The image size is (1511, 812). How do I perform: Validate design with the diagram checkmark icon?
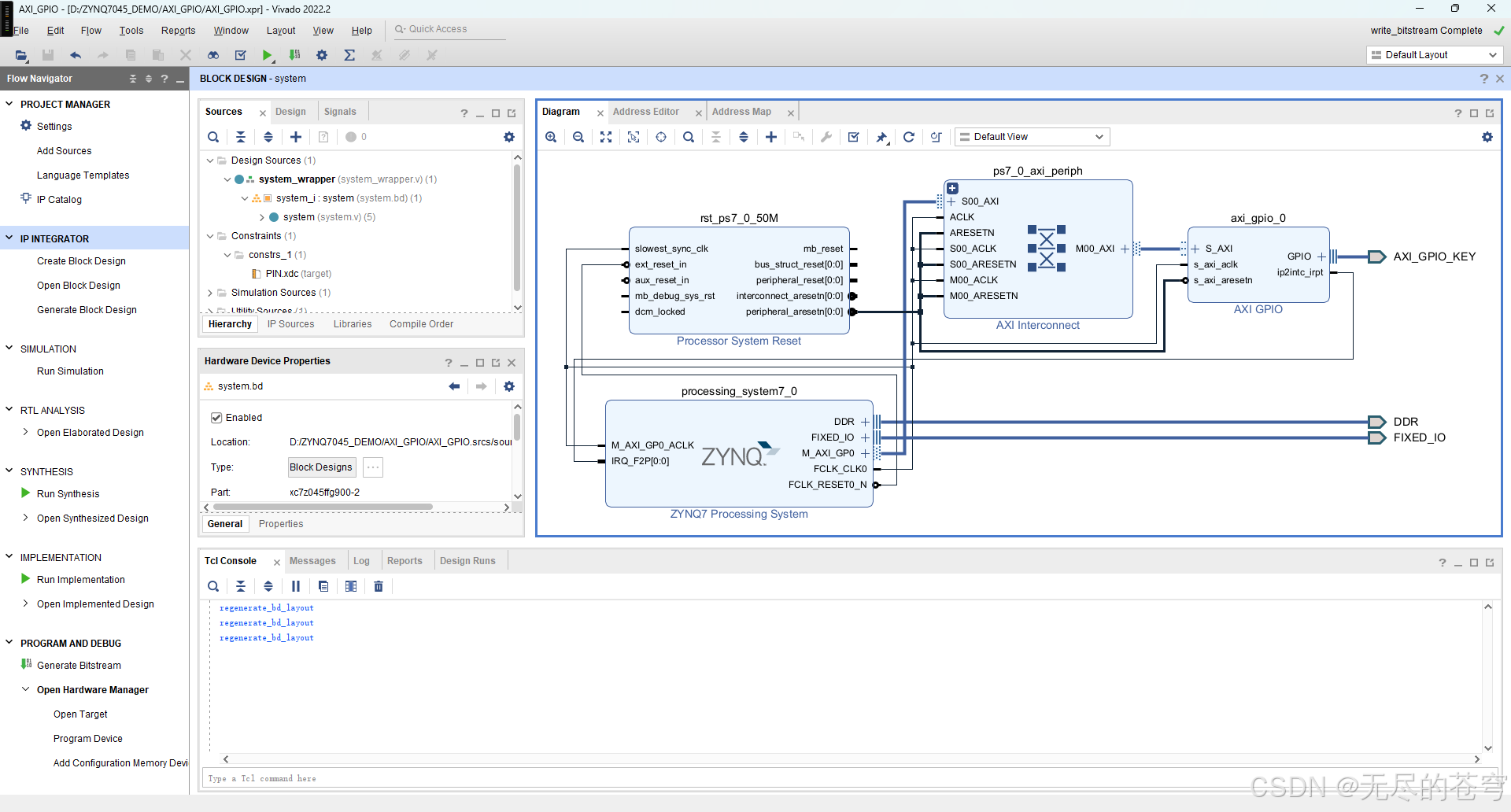click(854, 137)
